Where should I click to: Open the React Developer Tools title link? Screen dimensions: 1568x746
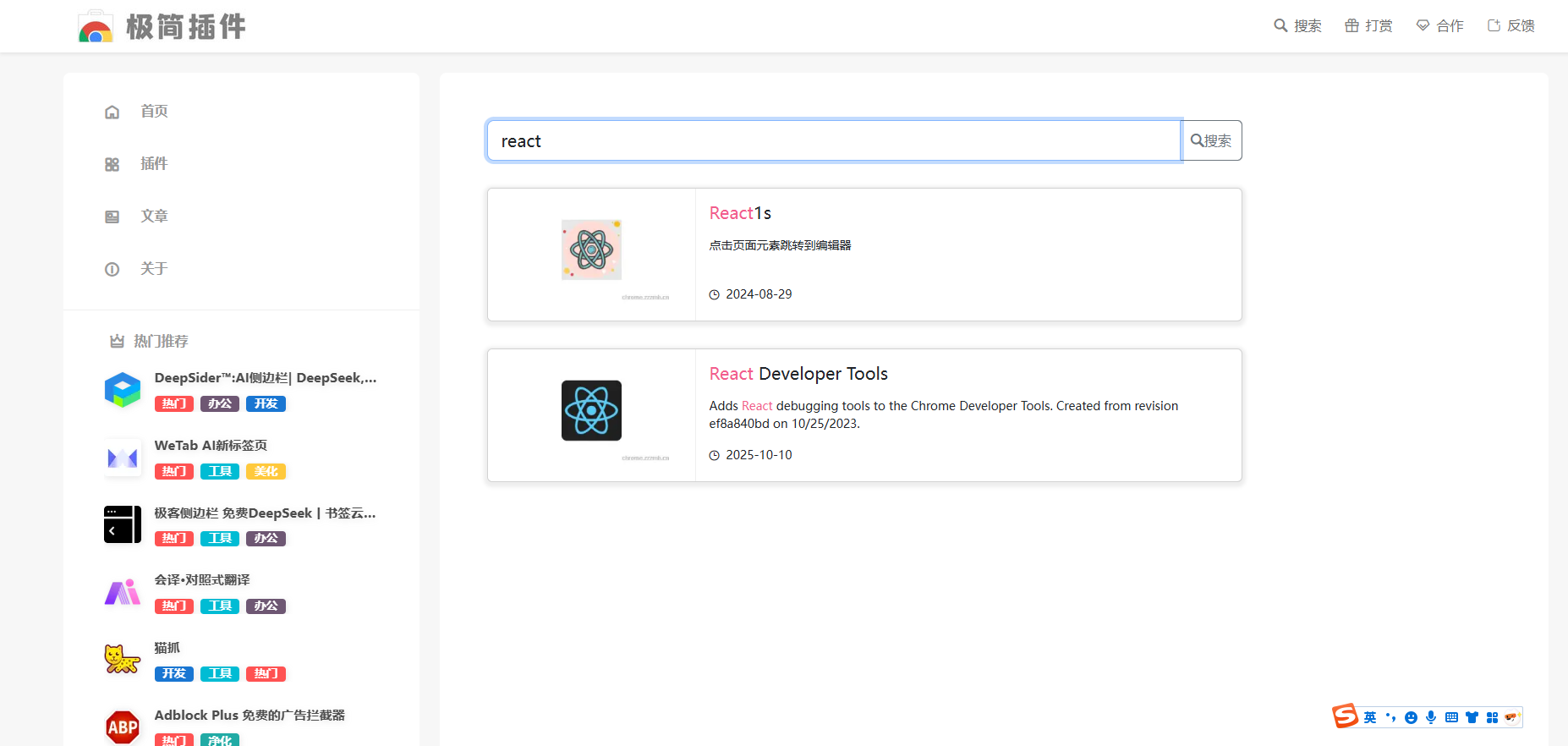[798, 374]
